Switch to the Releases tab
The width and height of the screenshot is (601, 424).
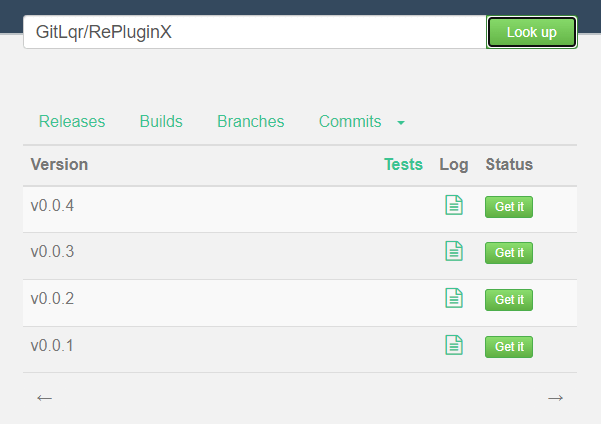[72, 121]
